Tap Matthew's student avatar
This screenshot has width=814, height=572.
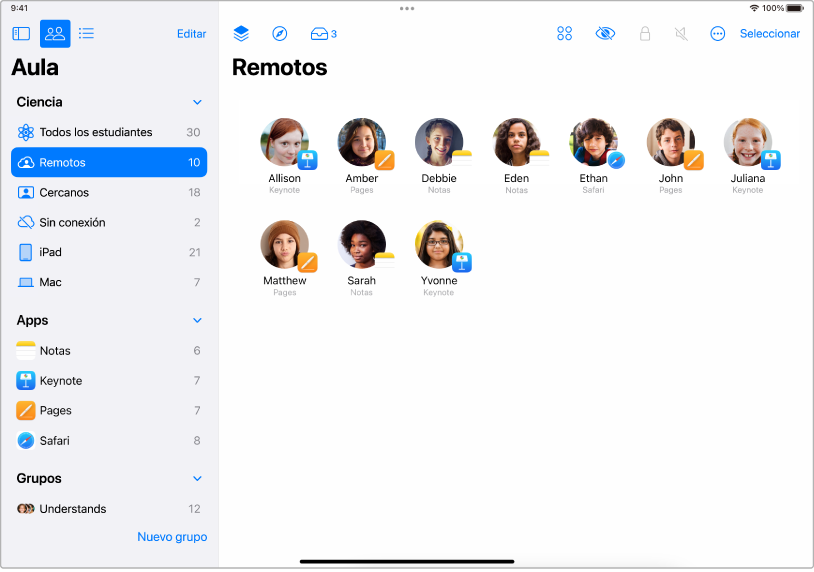284,244
